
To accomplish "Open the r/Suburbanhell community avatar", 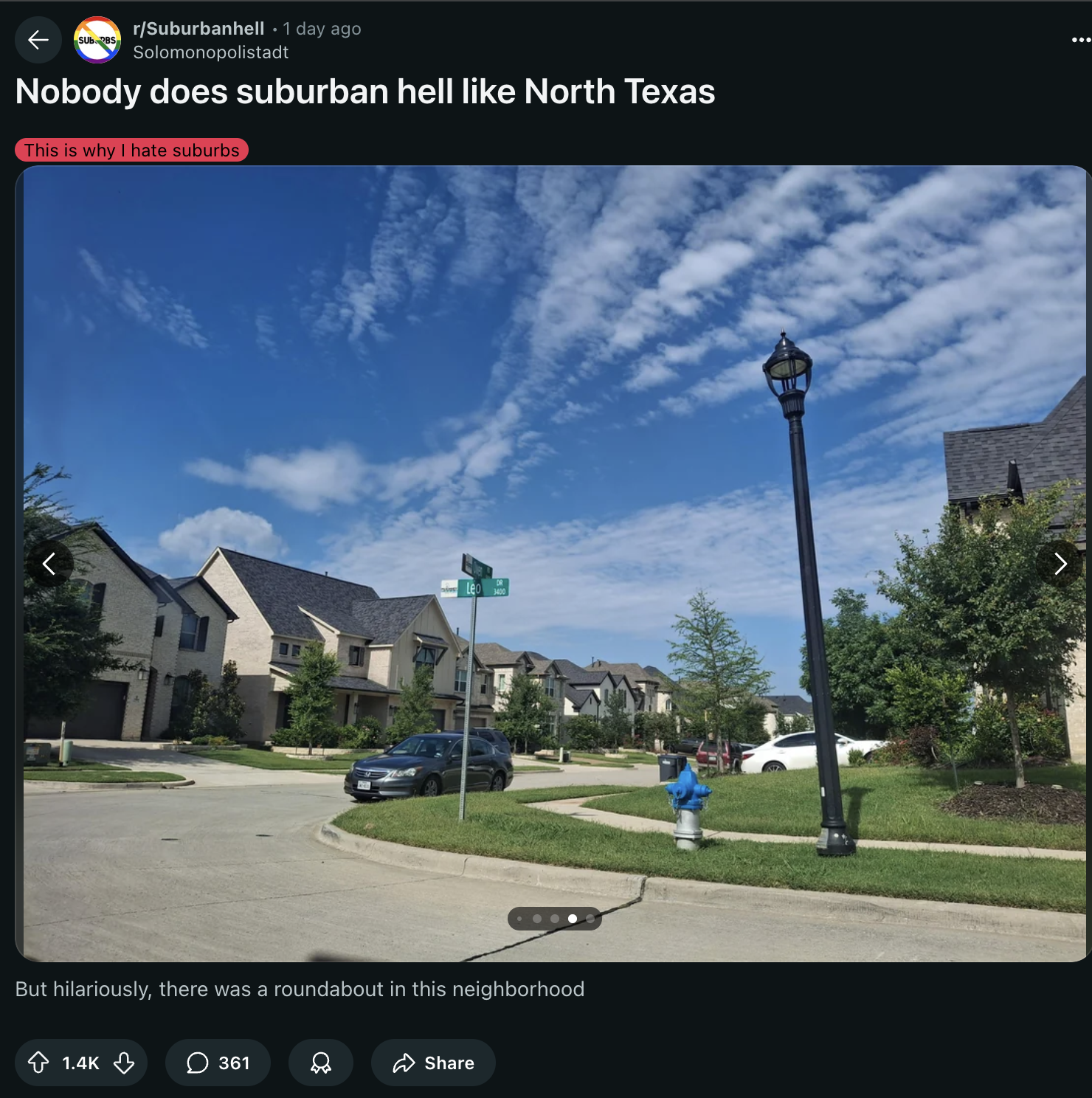I will (x=97, y=40).
